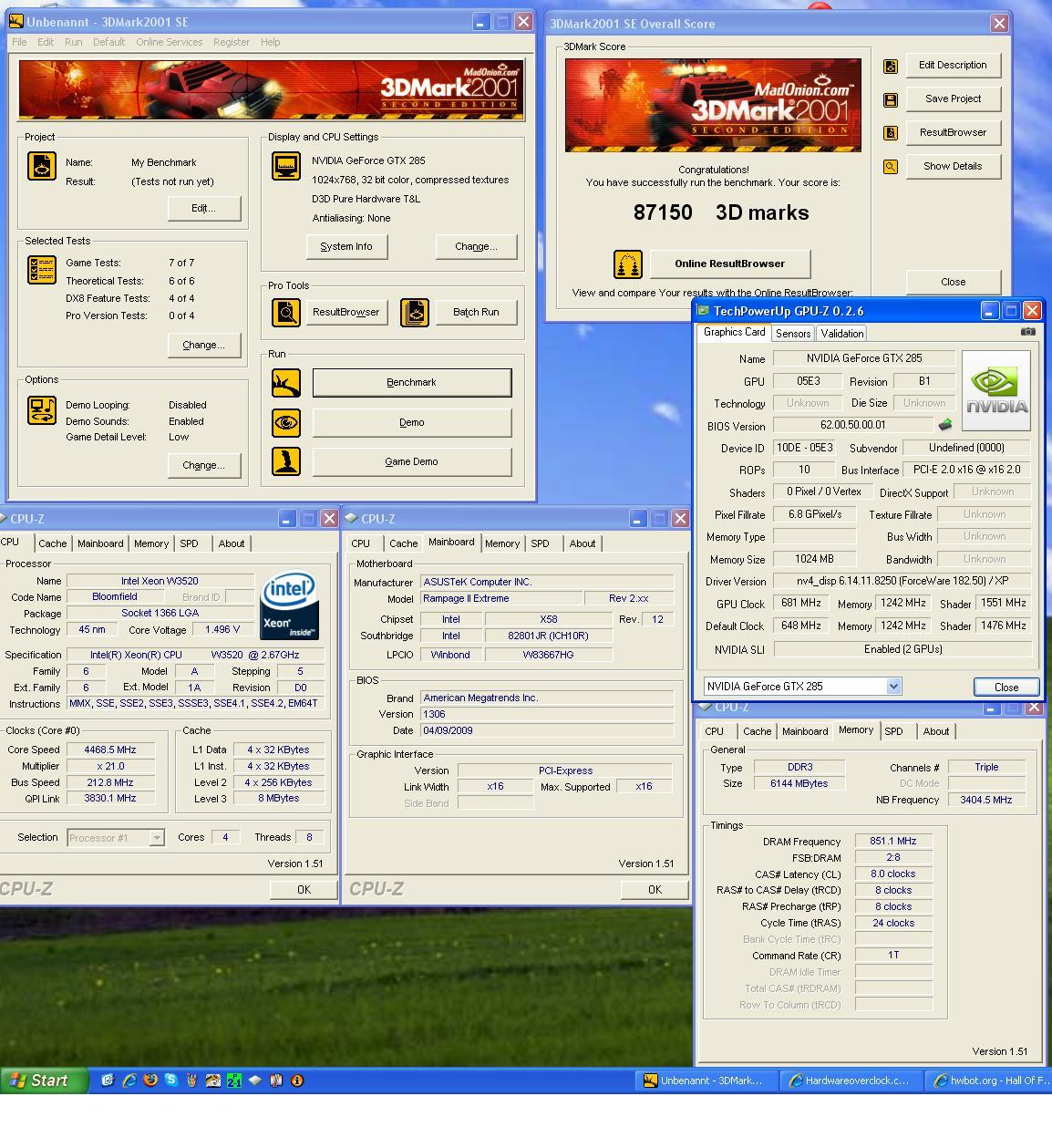Switch to Sensors tab in GPU-Z

point(793,334)
